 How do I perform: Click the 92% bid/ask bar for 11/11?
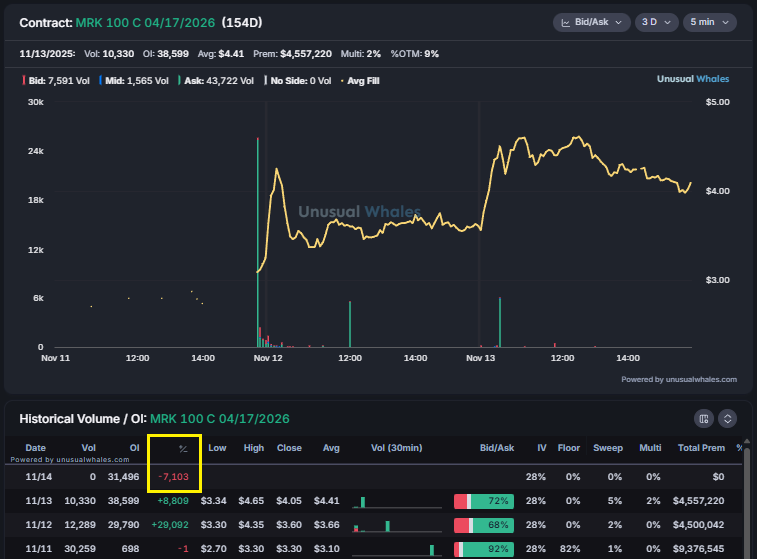[x=483, y=548]
